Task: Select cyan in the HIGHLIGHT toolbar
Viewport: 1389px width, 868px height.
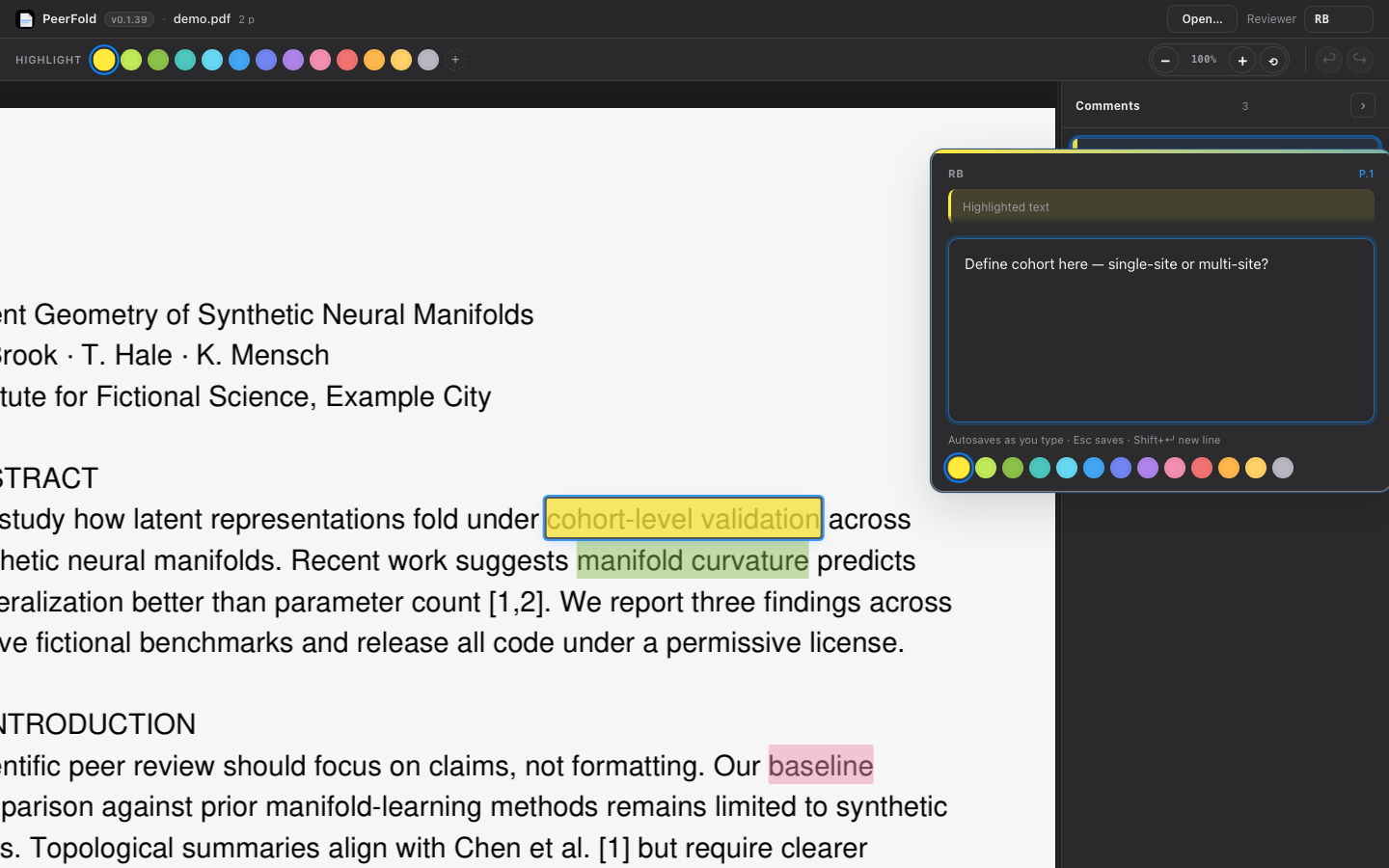Action: [212, 60]
